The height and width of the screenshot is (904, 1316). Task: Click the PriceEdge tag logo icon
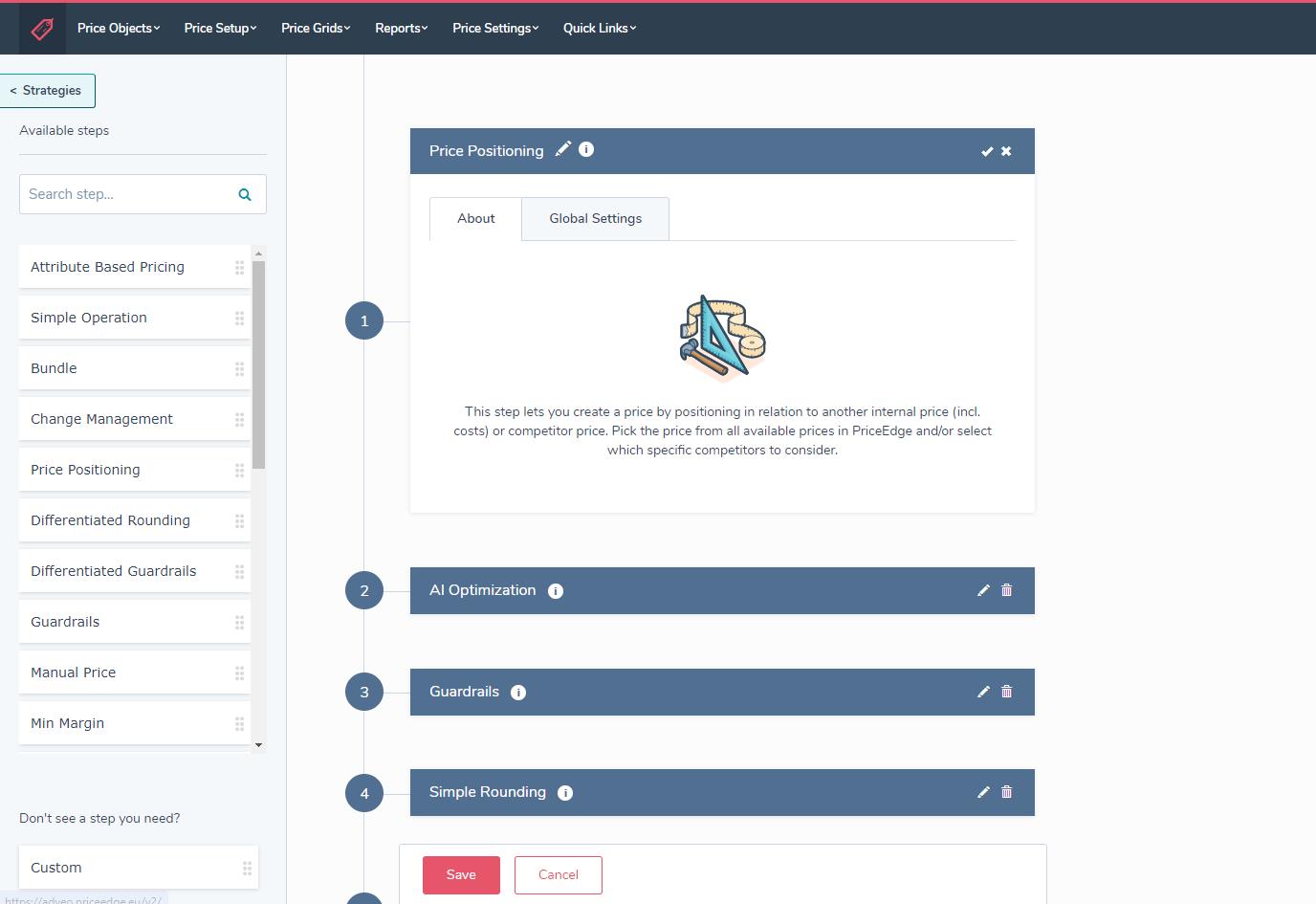point(42,29)
